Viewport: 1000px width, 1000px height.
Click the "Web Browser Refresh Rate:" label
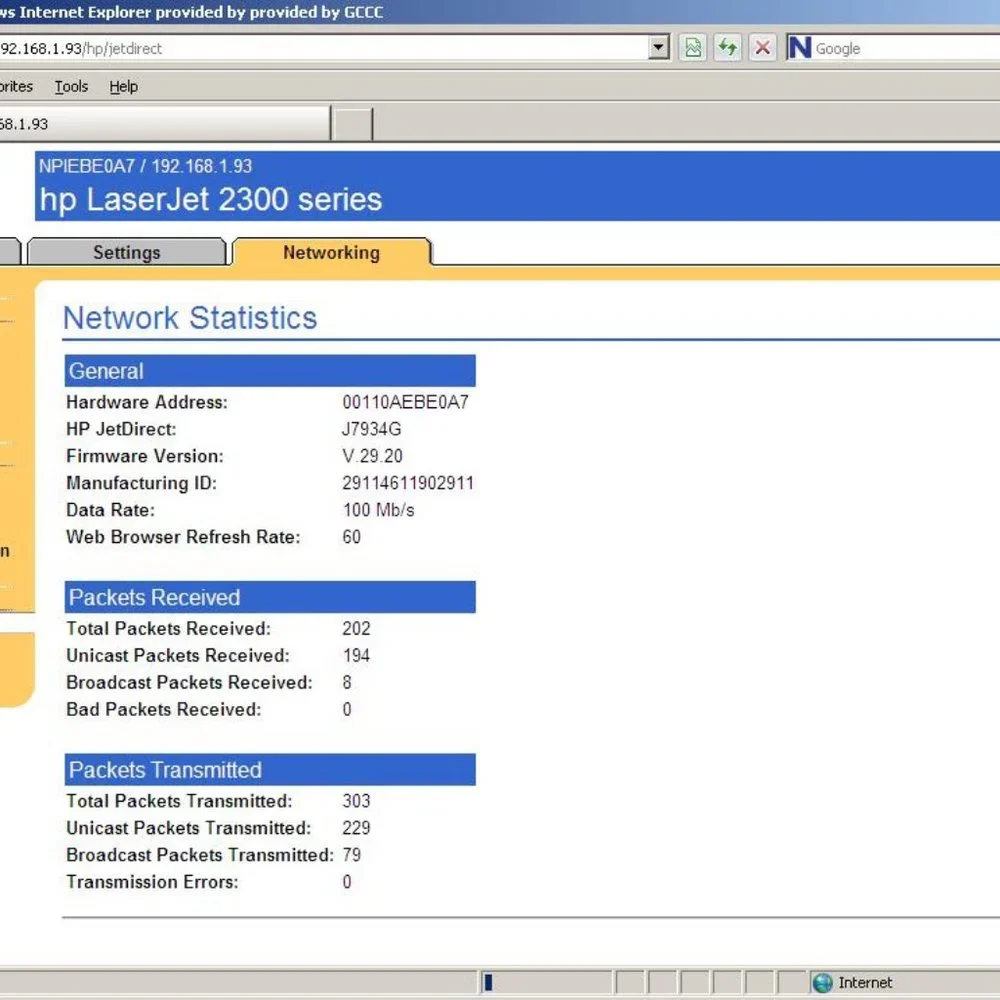[183, 536]
